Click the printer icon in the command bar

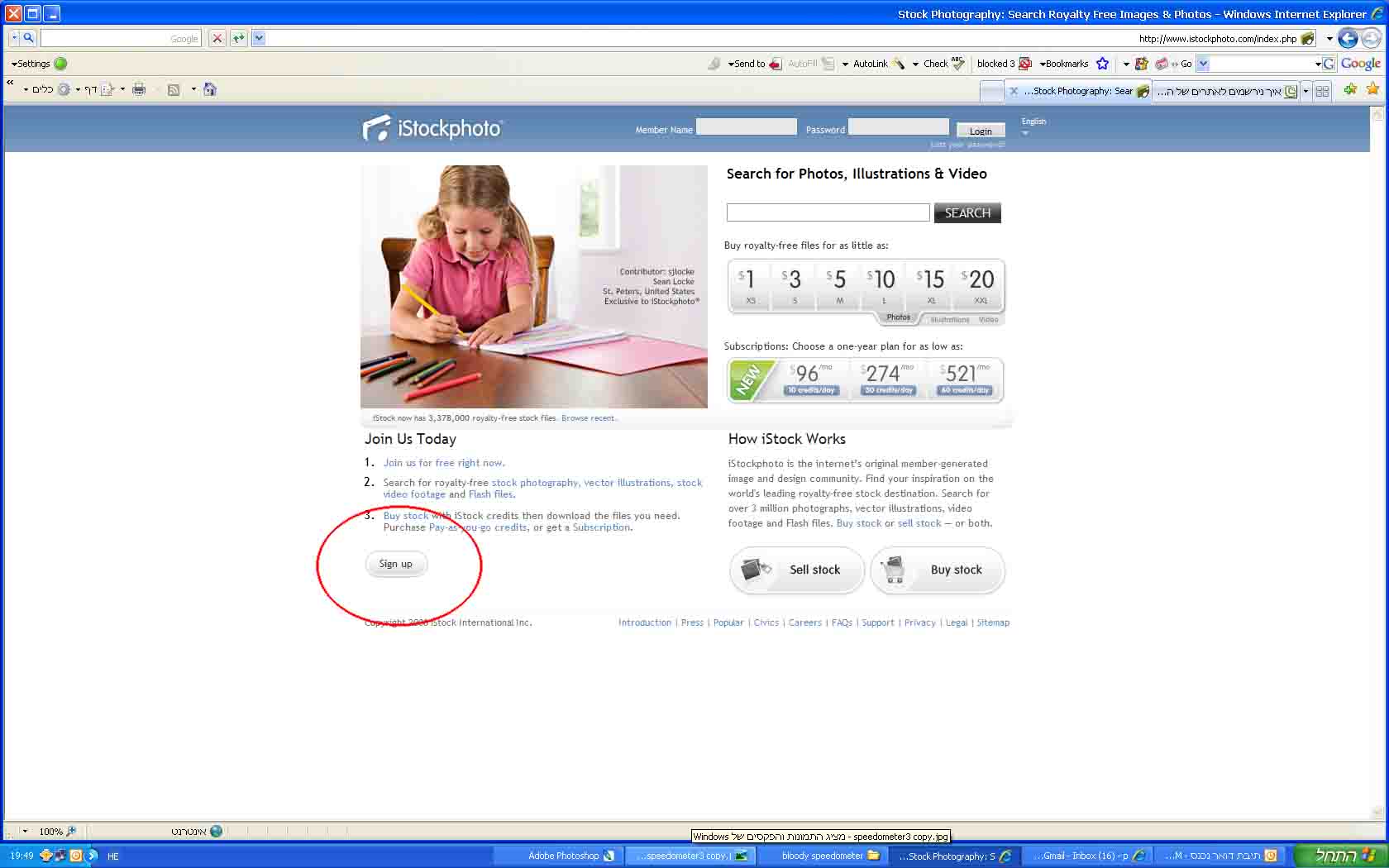coord(139,89)
